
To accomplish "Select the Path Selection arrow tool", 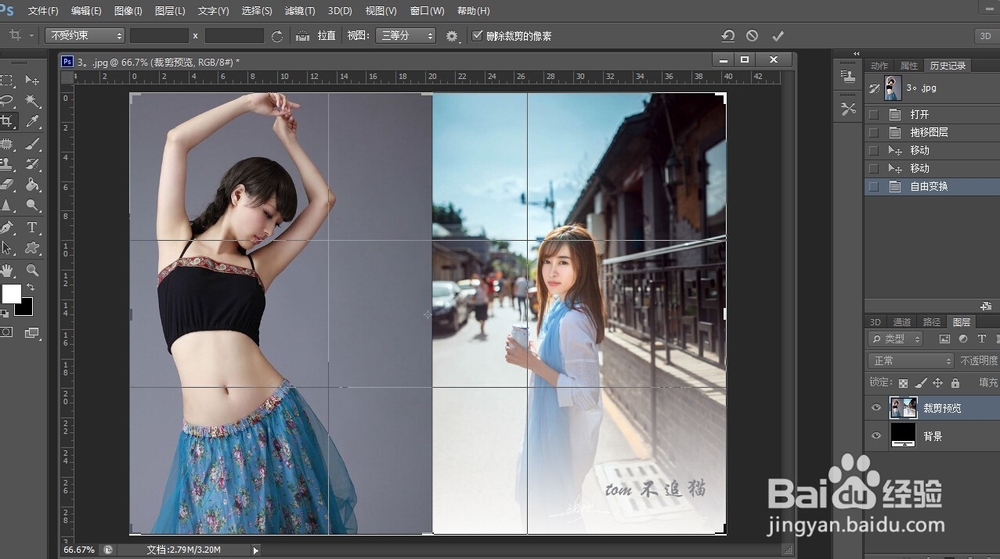I will coord(6,248).
